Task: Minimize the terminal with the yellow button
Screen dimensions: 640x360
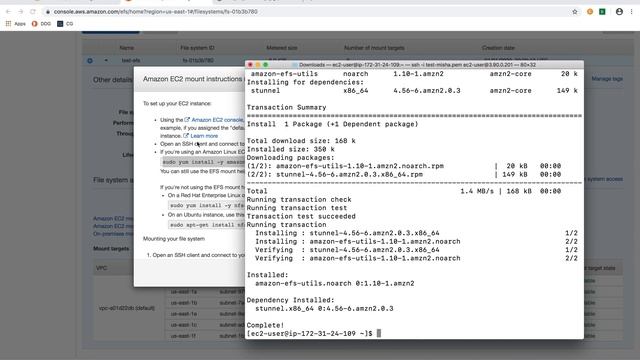Action: [258, 65]
